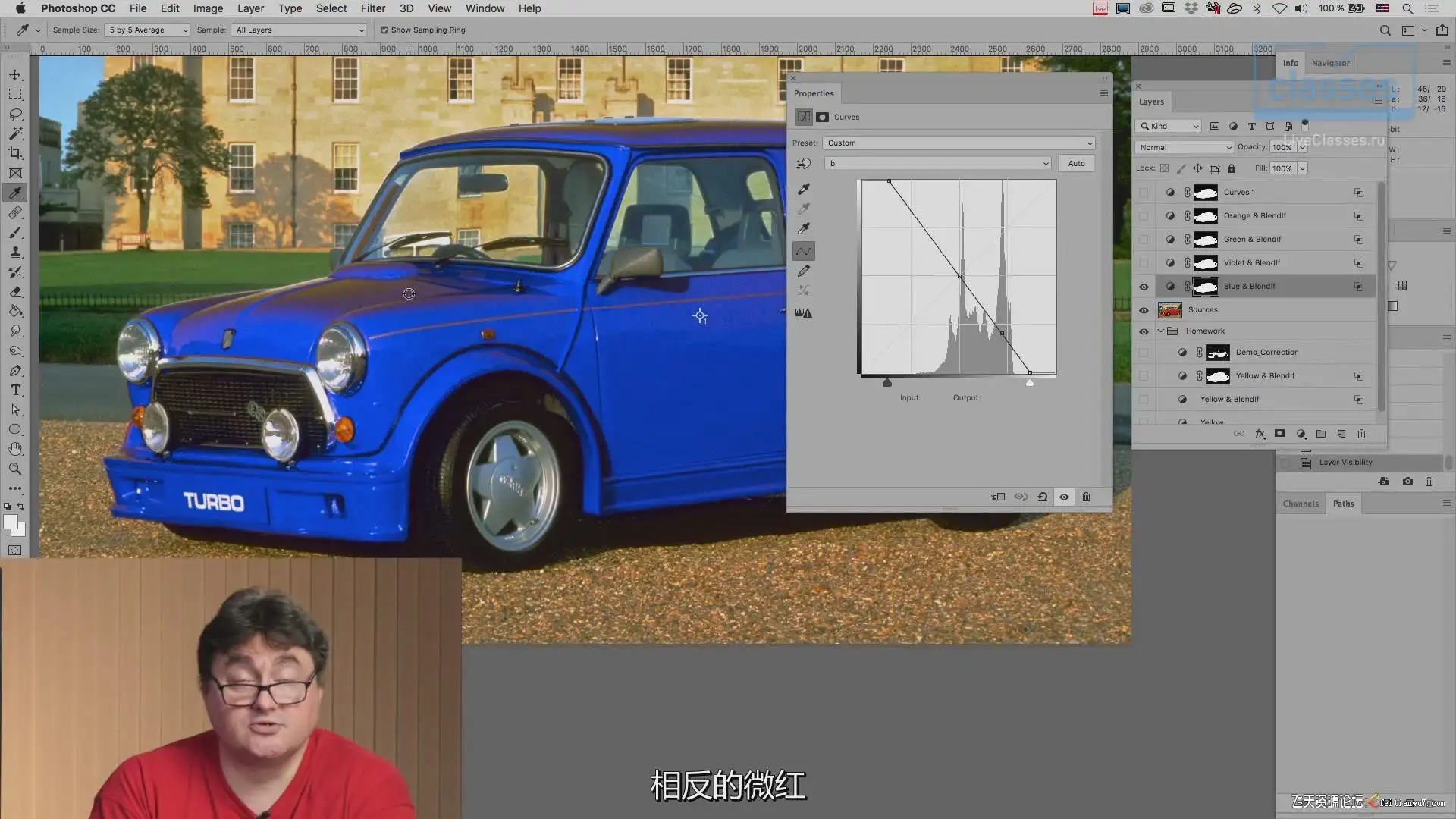Click the Blue & BlendIf layer mask thumbnail
The width and height of the screenshot is (1456, 819).
1206,287
